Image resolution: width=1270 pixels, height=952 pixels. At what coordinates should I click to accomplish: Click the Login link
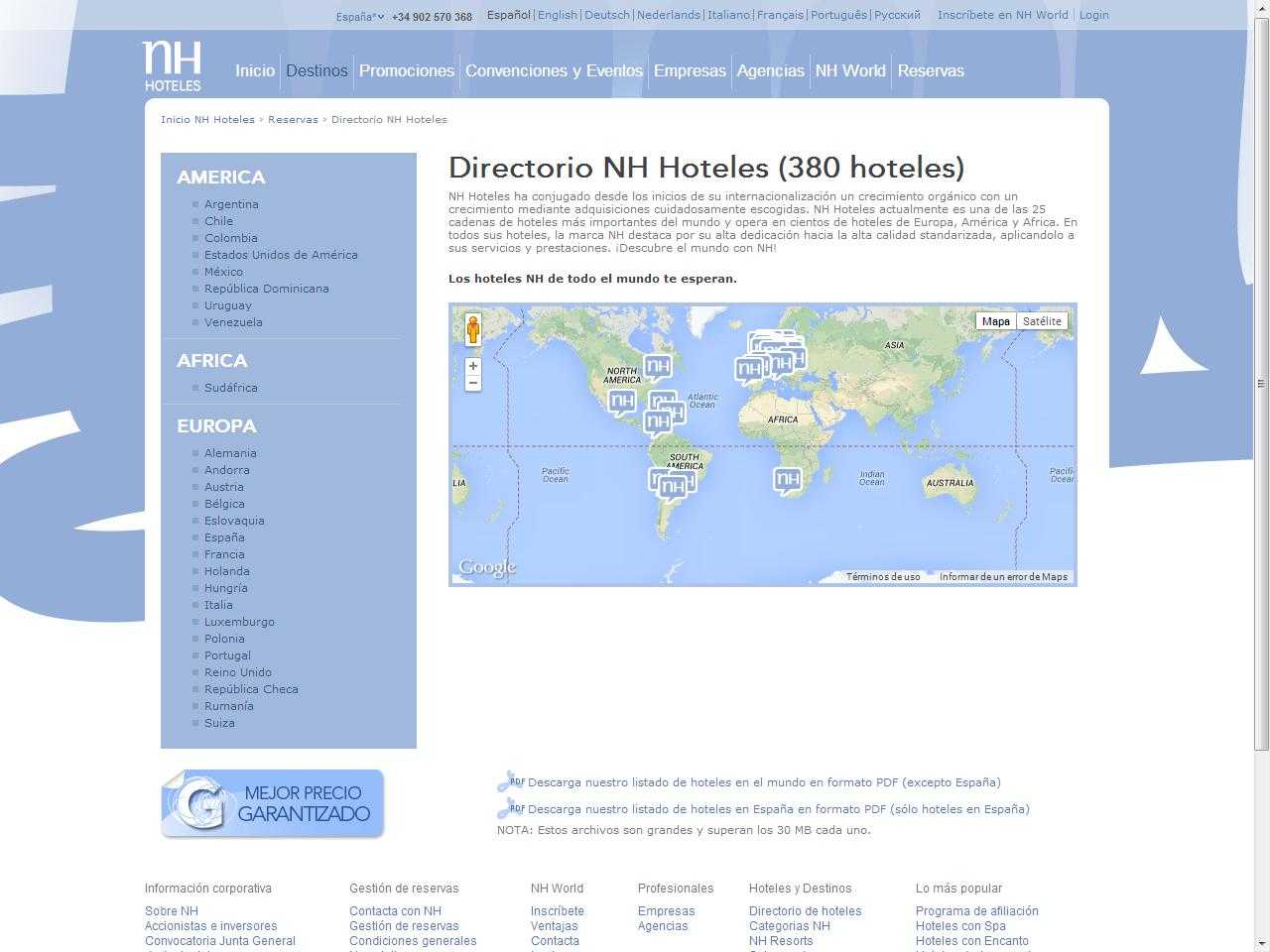1093,15
